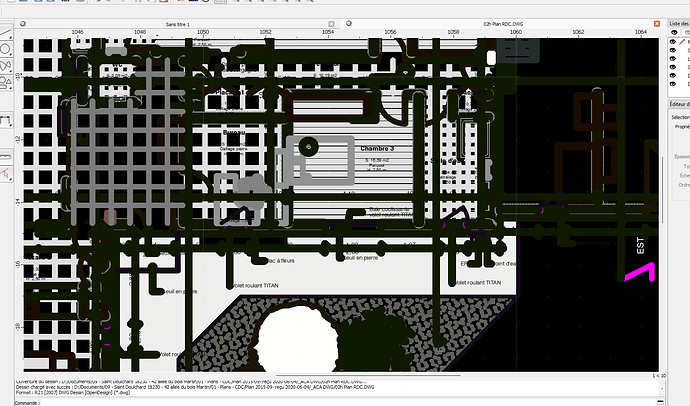690x406 pixels.
Task: Click the document icon on Sans titre 1 tab
Action: pos(22,24)
